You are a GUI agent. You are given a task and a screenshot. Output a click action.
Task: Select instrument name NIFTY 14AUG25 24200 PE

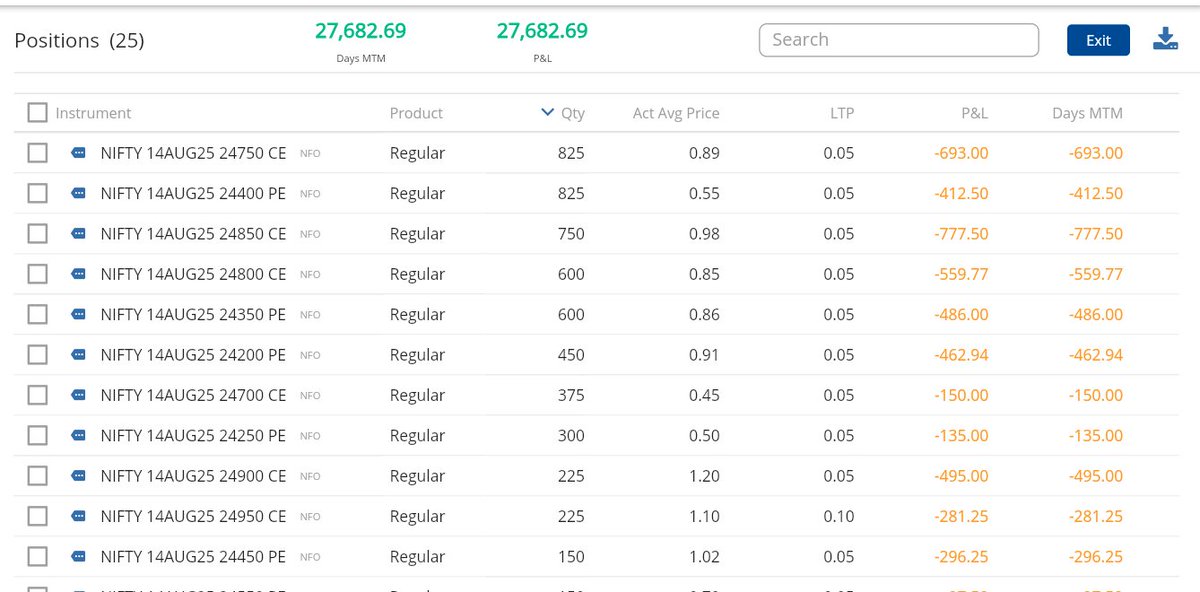click(x=193, y=355)
